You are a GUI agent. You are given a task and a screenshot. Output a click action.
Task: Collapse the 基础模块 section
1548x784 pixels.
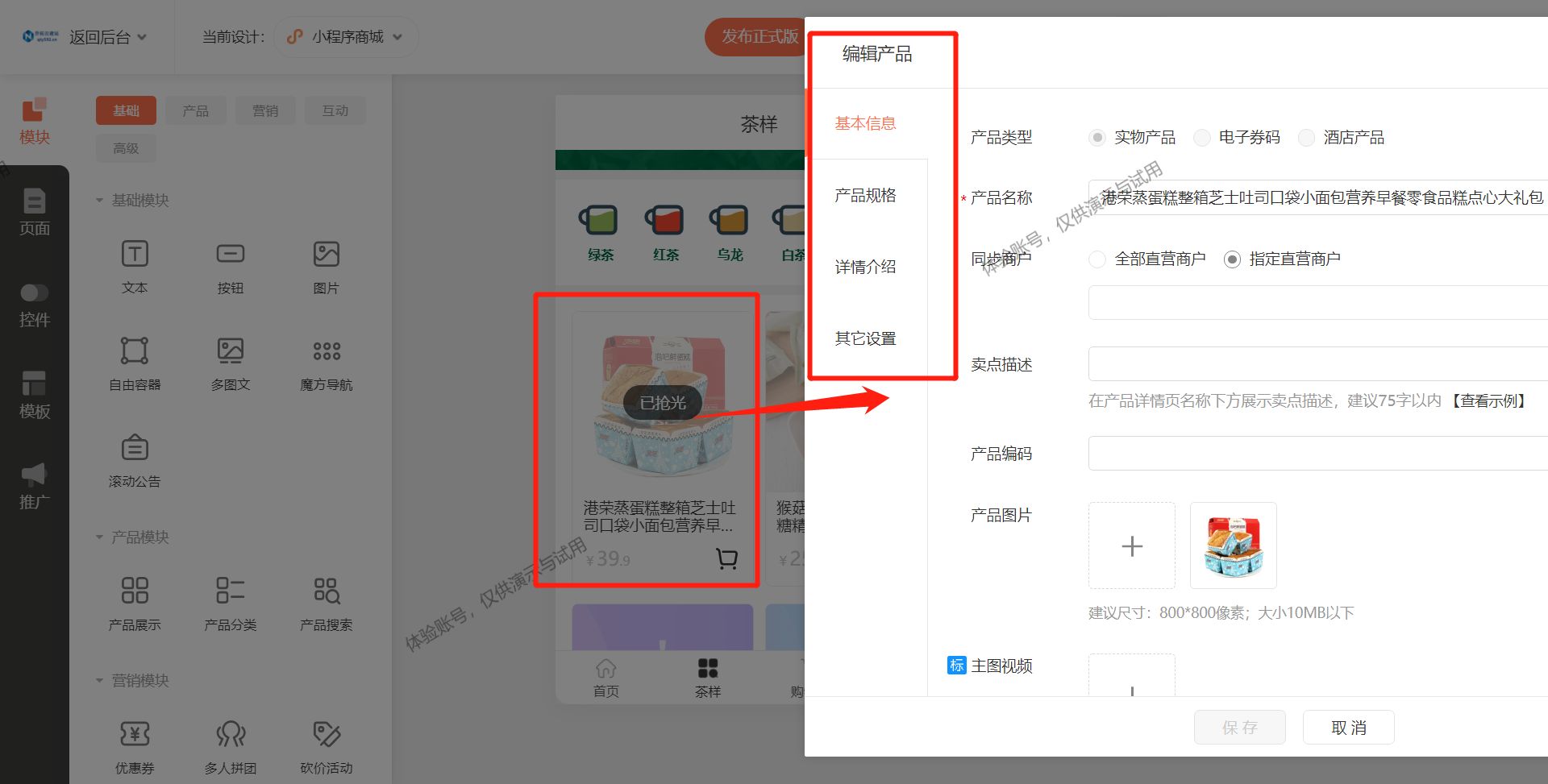[x=99, y=201]
